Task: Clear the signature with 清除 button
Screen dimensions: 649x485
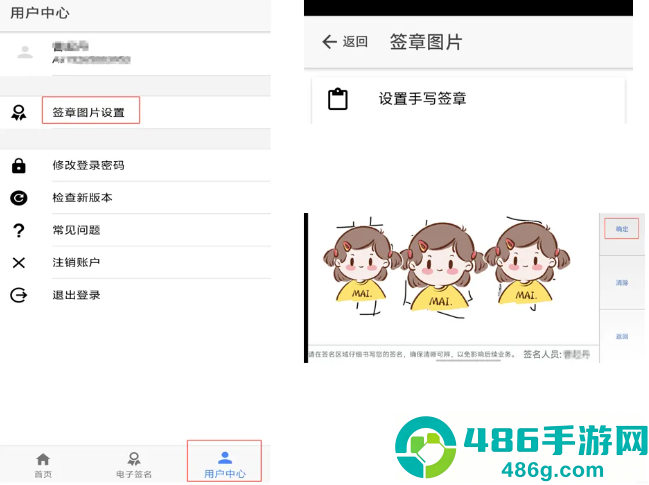Action: pyautogui.click(x=622, y=283)
